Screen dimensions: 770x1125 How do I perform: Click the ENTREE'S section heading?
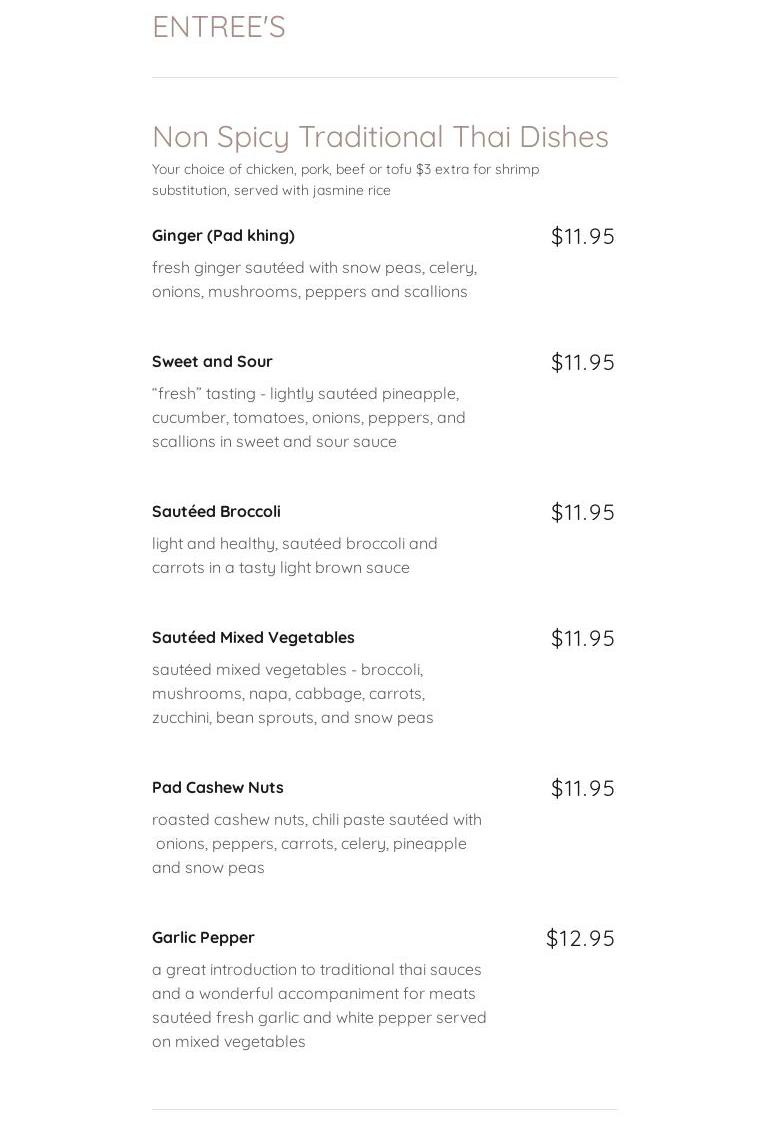click(219, 27)
